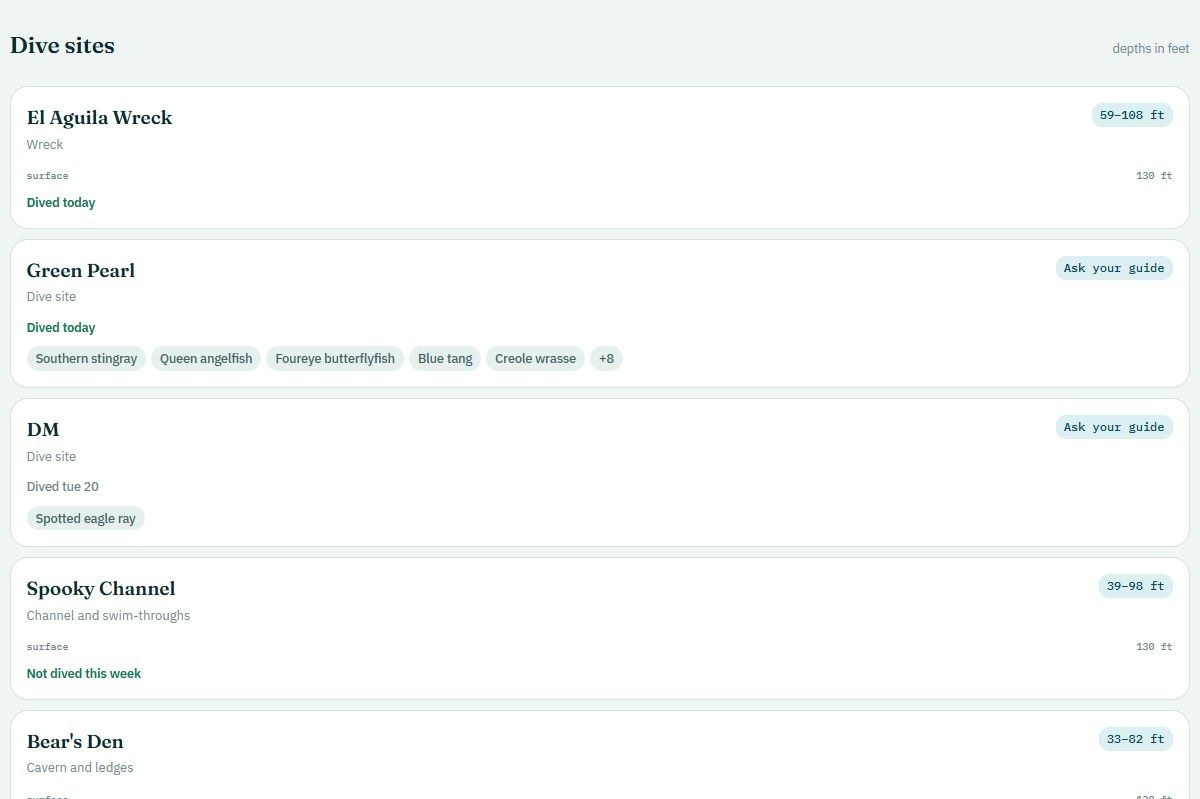This screenshot has width=1200, height=799.
Task: Select the Spotted eagle ray chip
Action: point(86,518)
